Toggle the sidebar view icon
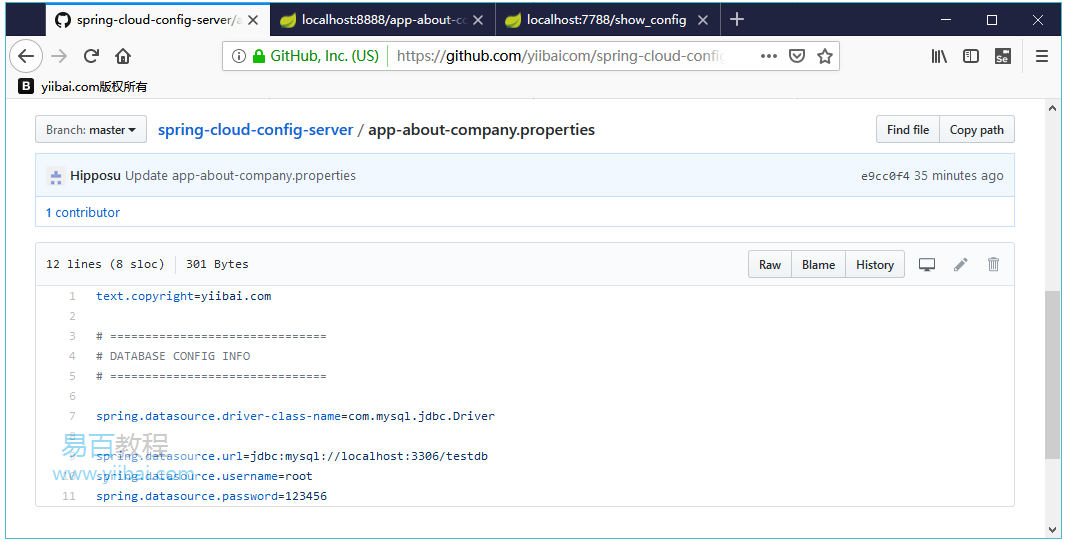 [970, 56]
